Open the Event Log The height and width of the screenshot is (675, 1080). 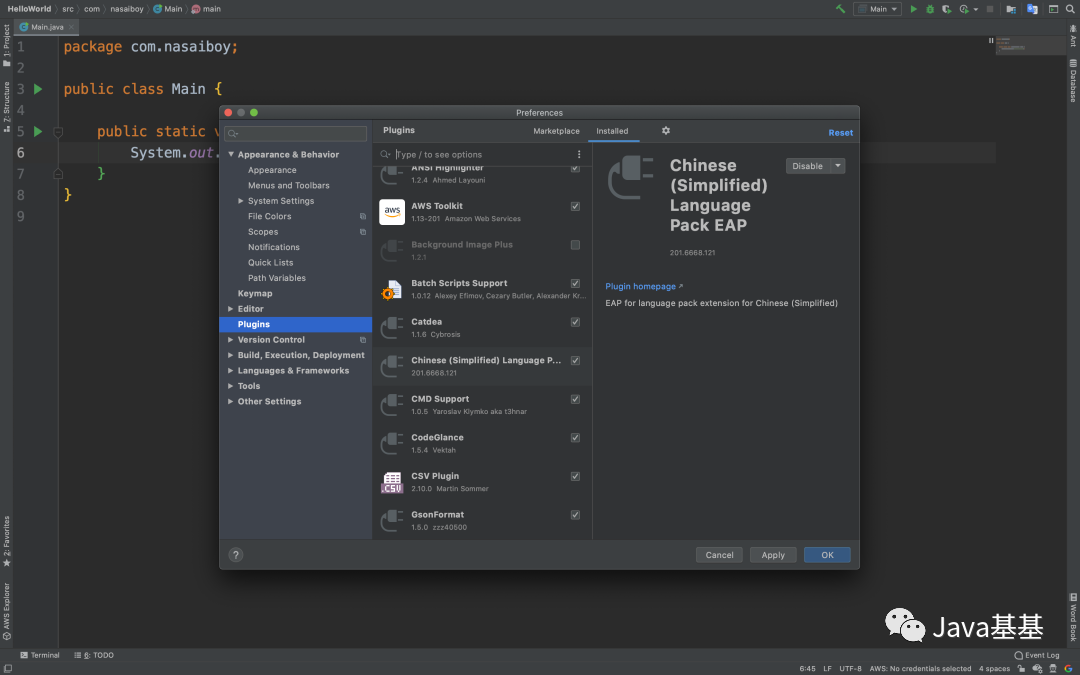(1037, 655)
